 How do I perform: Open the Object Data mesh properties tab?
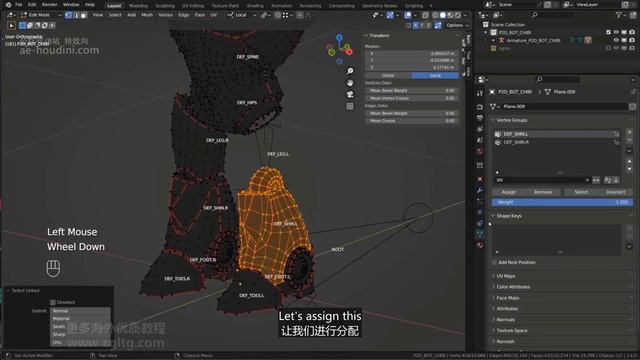point(480,234)
